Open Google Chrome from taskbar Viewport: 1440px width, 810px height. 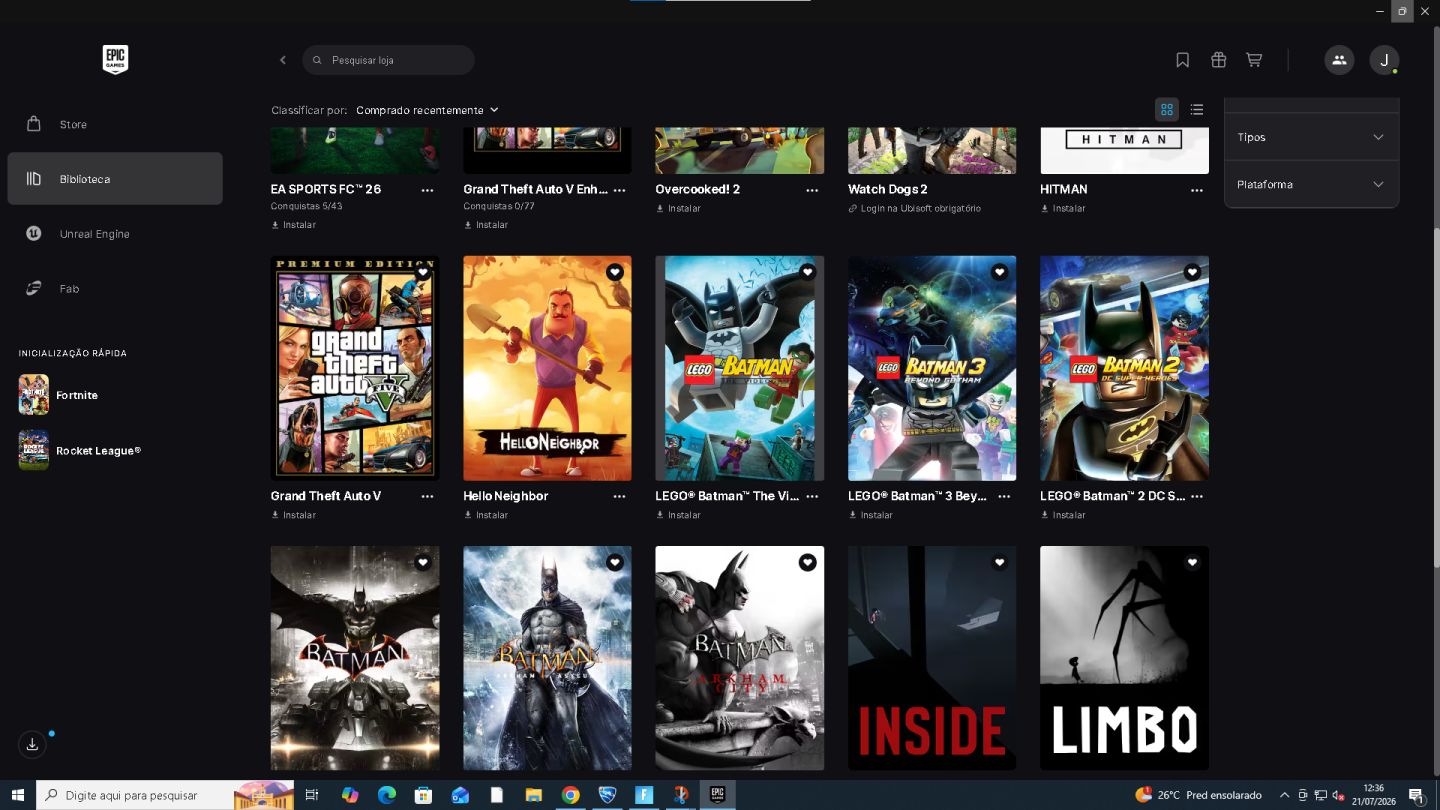coord(570,795)
